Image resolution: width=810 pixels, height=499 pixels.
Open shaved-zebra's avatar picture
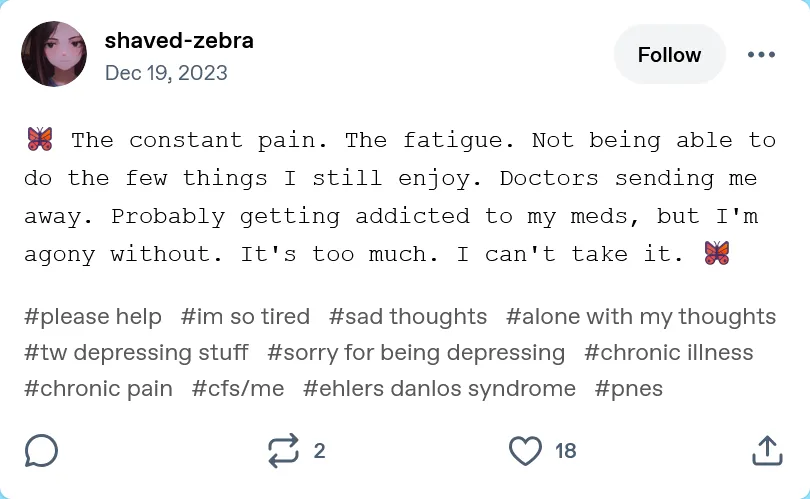[54, 54]
